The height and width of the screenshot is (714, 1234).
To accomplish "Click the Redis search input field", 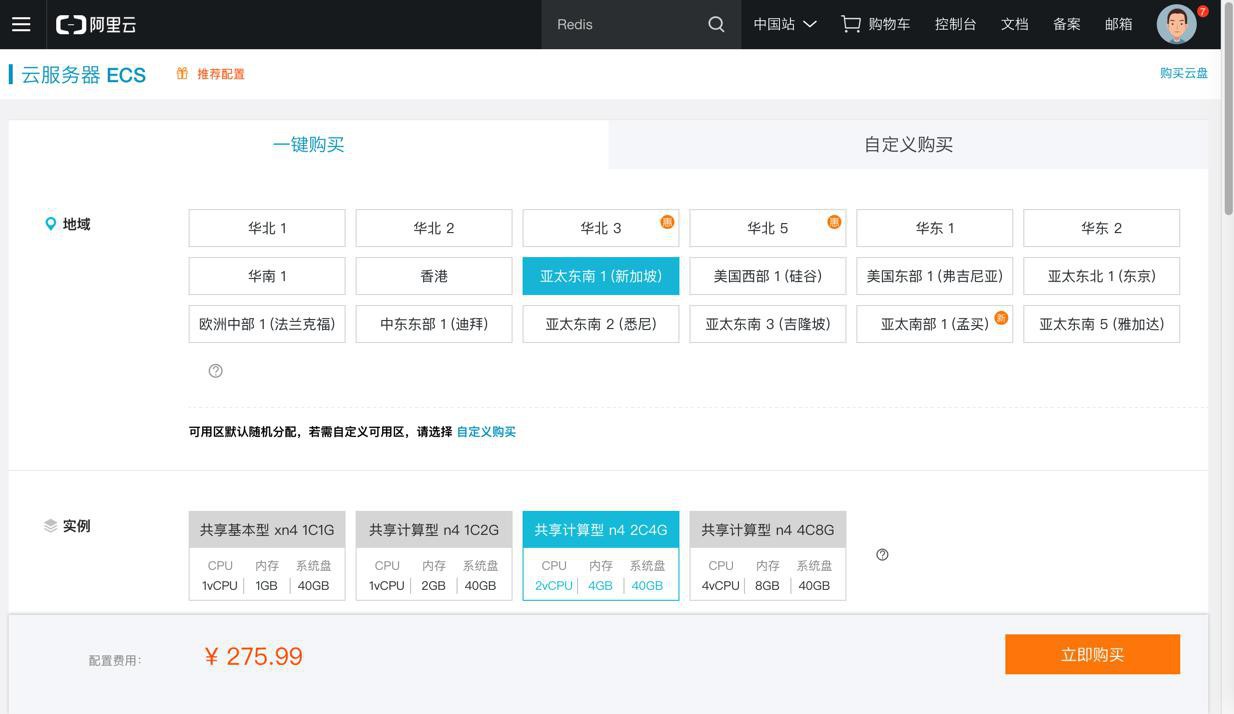I will click(620, 24).
